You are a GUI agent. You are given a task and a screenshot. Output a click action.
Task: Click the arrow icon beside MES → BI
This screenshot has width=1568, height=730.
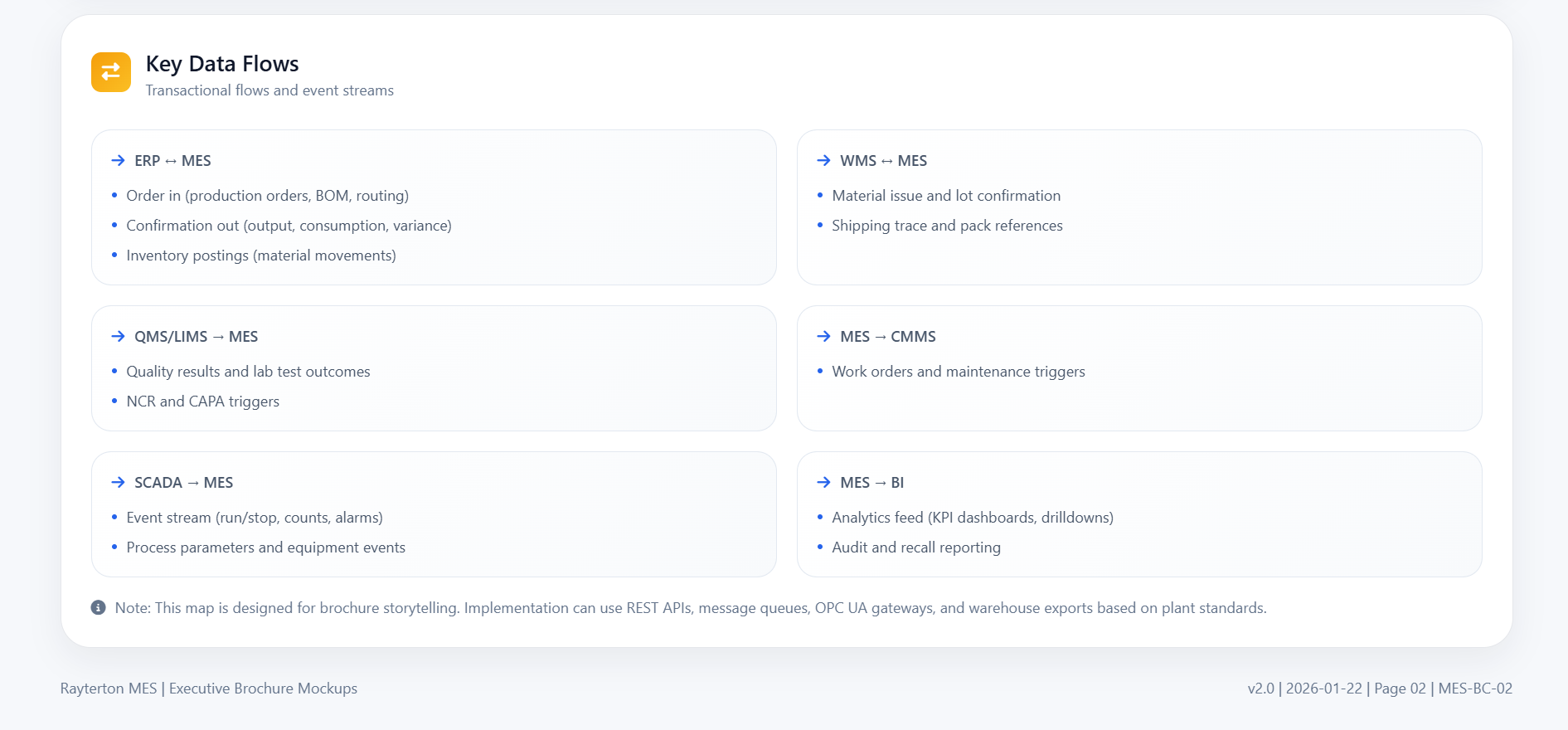823,482
